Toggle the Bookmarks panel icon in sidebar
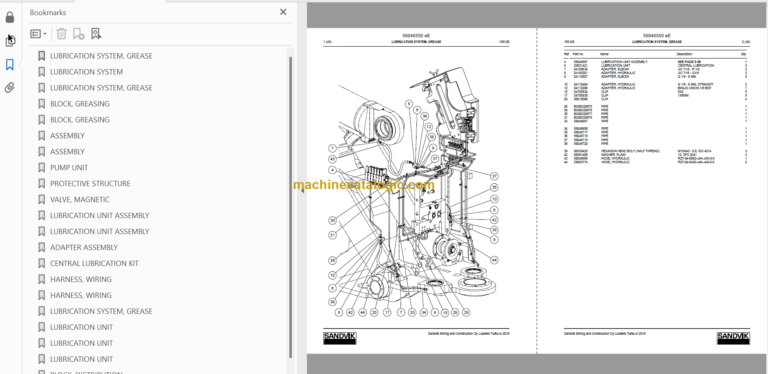The image size is (768, 374). [10, 64]
